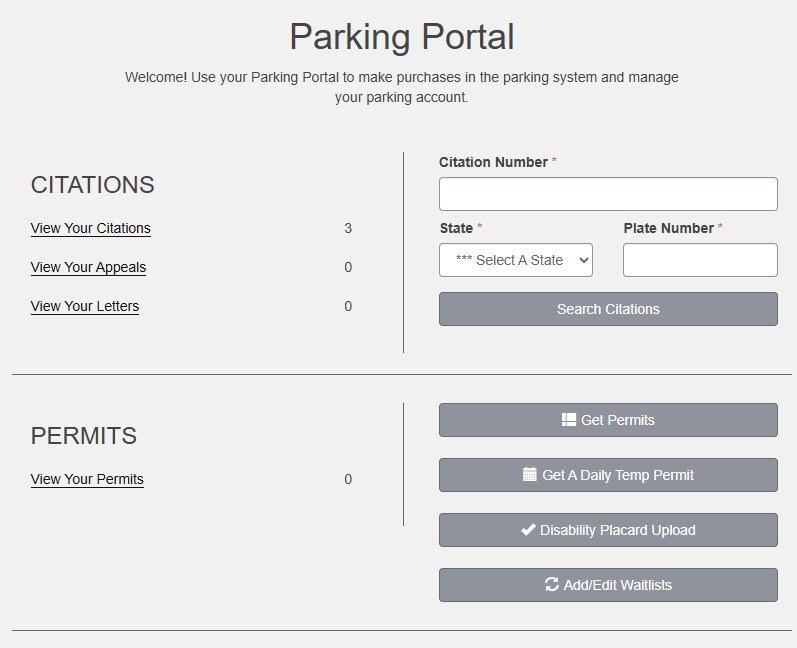Click the State field label
The width and height of the screenshot is (797, 648).
456,228
